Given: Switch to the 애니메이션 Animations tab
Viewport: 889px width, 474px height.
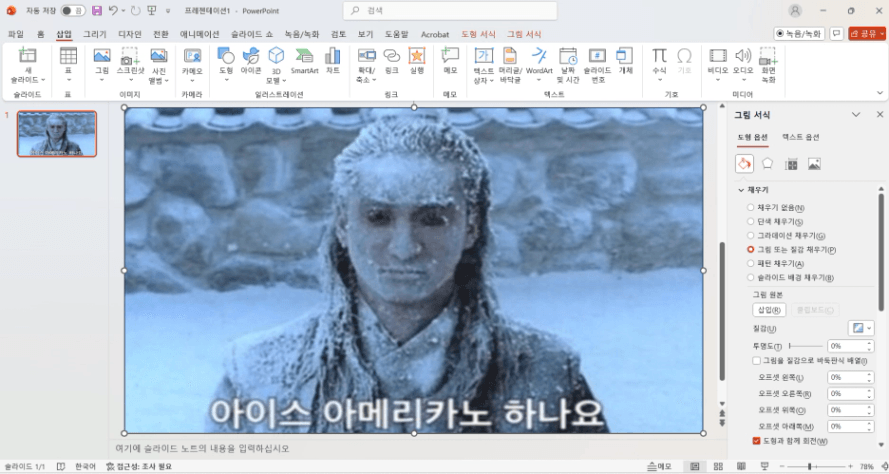Looking at the screenshot, I should 200,34.
